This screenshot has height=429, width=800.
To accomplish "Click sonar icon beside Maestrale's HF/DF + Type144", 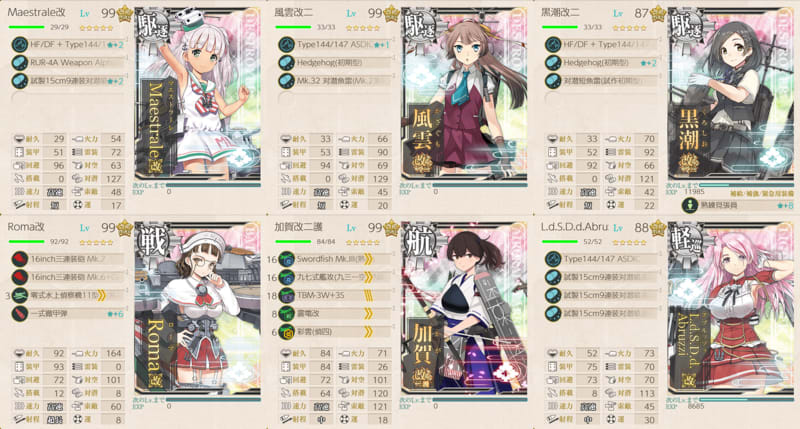I will click(x=19, y=44).
